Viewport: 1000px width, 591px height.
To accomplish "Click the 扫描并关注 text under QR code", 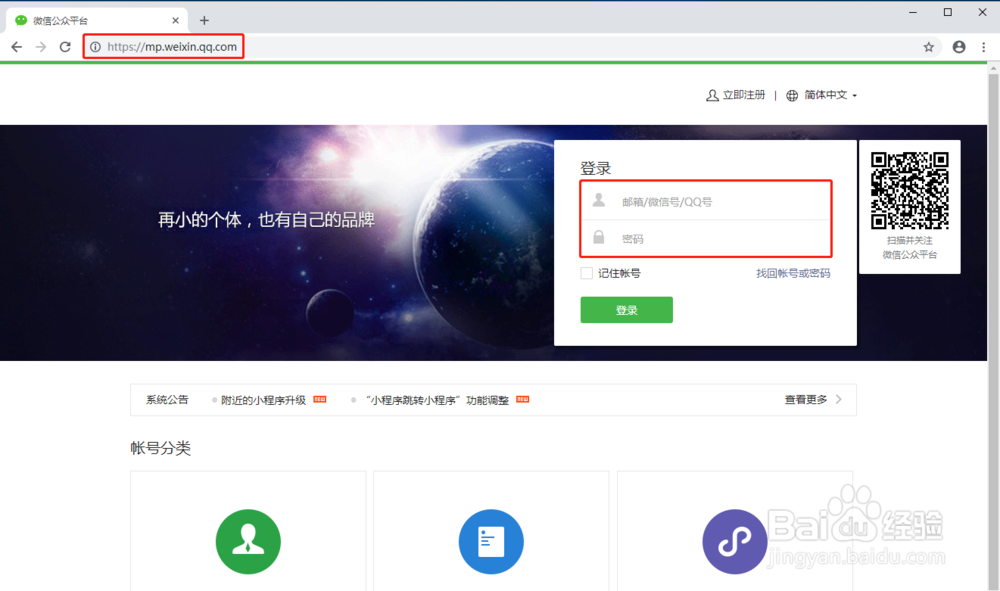I will click(x=909, y=240).
